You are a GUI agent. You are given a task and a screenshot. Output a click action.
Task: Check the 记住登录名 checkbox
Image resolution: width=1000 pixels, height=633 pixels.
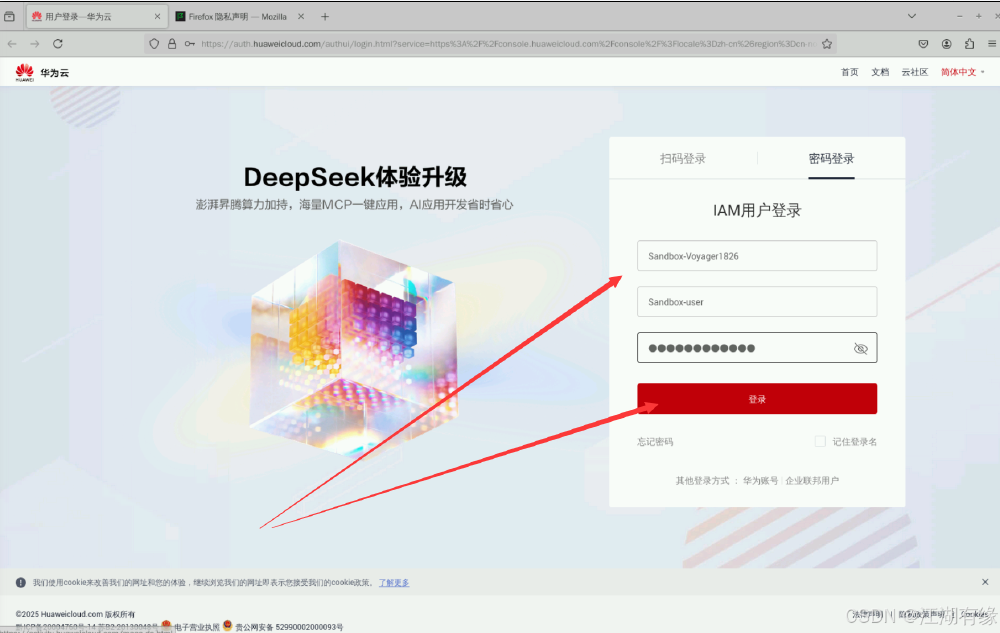click(x=820, y=441)
